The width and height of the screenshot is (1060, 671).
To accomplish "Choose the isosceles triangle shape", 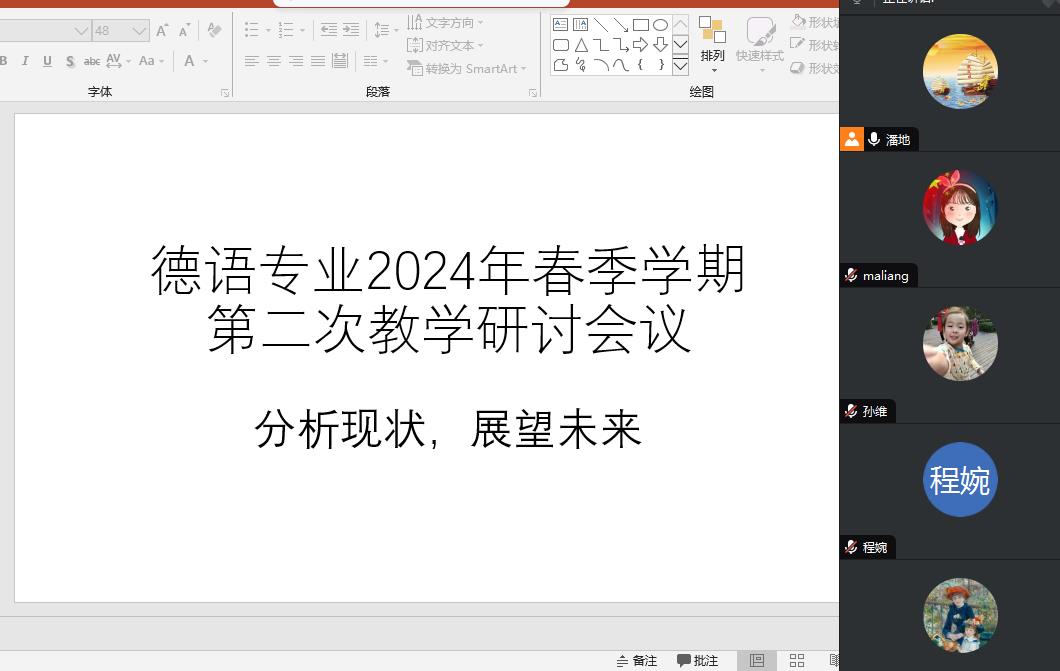I will [581, 45].
